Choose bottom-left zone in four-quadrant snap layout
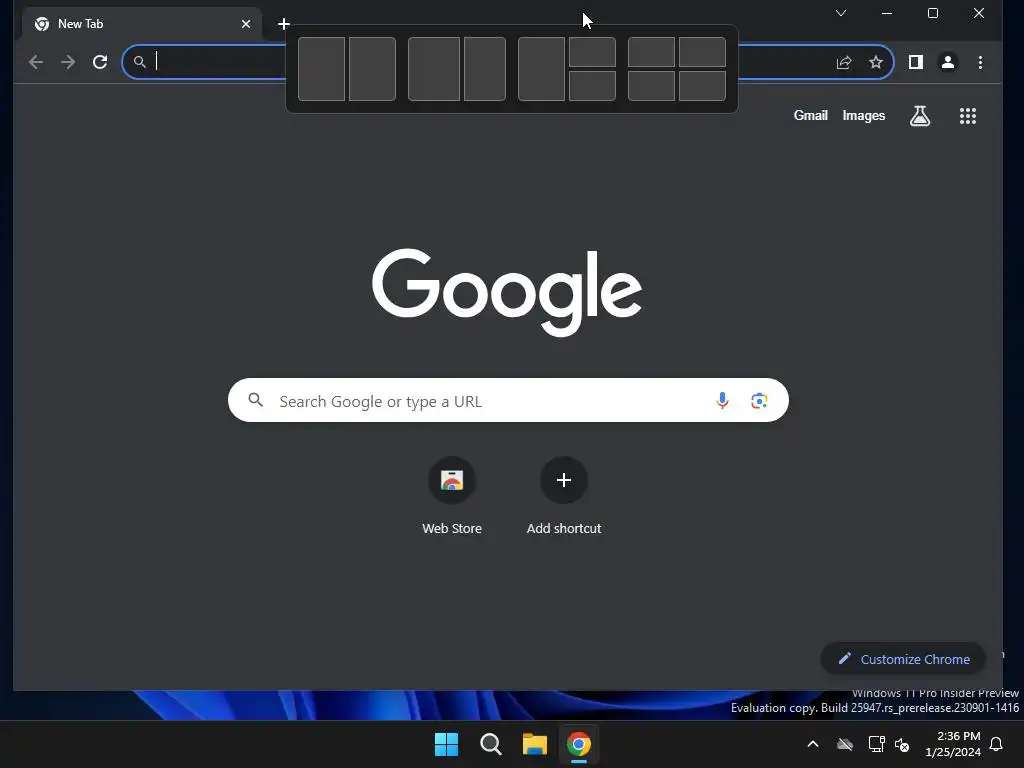The image size is (1024, 768). [x=651, y=86]
